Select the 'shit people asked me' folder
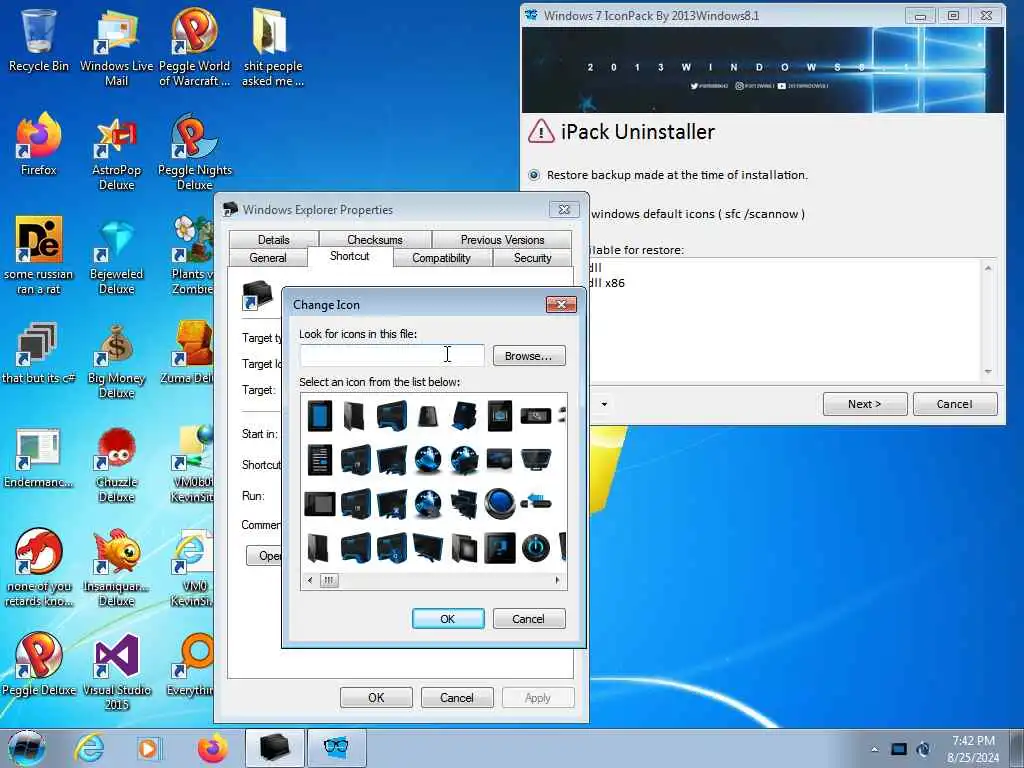This screenshot has width=1024, height=768. coord(272,48)
